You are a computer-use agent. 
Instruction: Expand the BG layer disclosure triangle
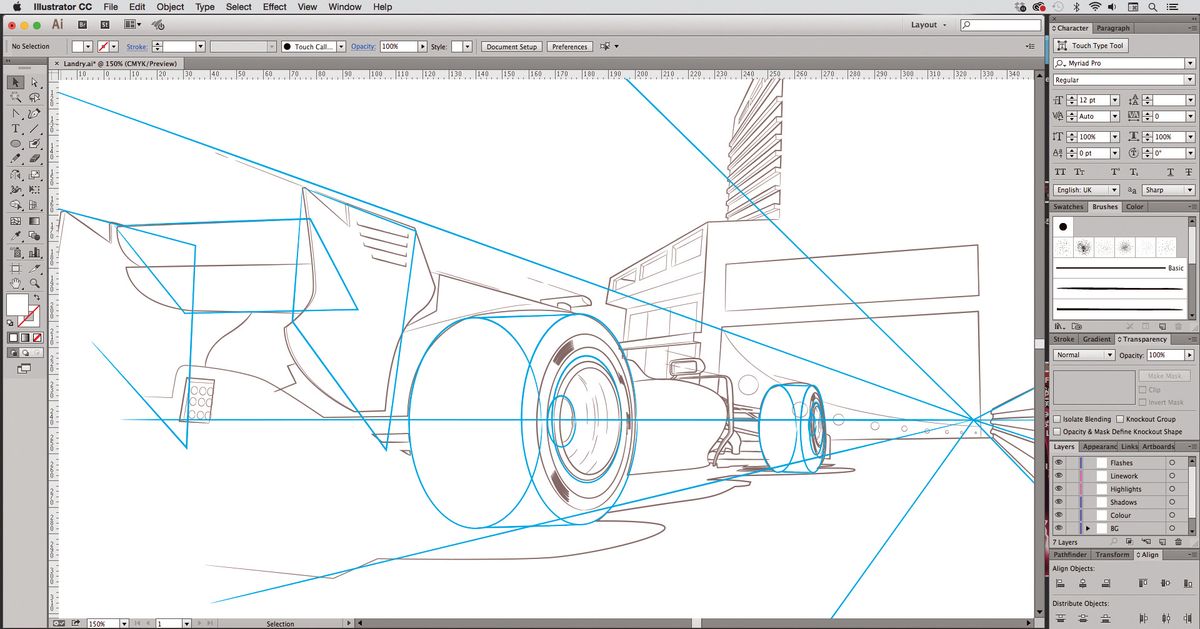click(1088, 528)
